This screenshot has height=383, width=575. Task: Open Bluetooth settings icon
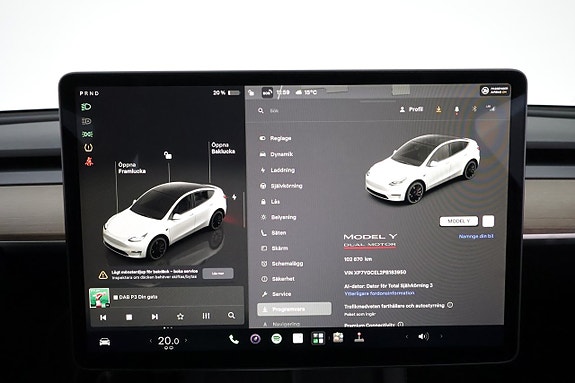point(474,109)
